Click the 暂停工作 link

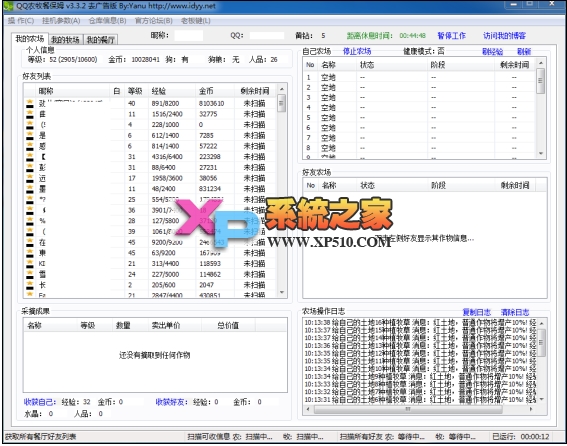coord(451,35)
